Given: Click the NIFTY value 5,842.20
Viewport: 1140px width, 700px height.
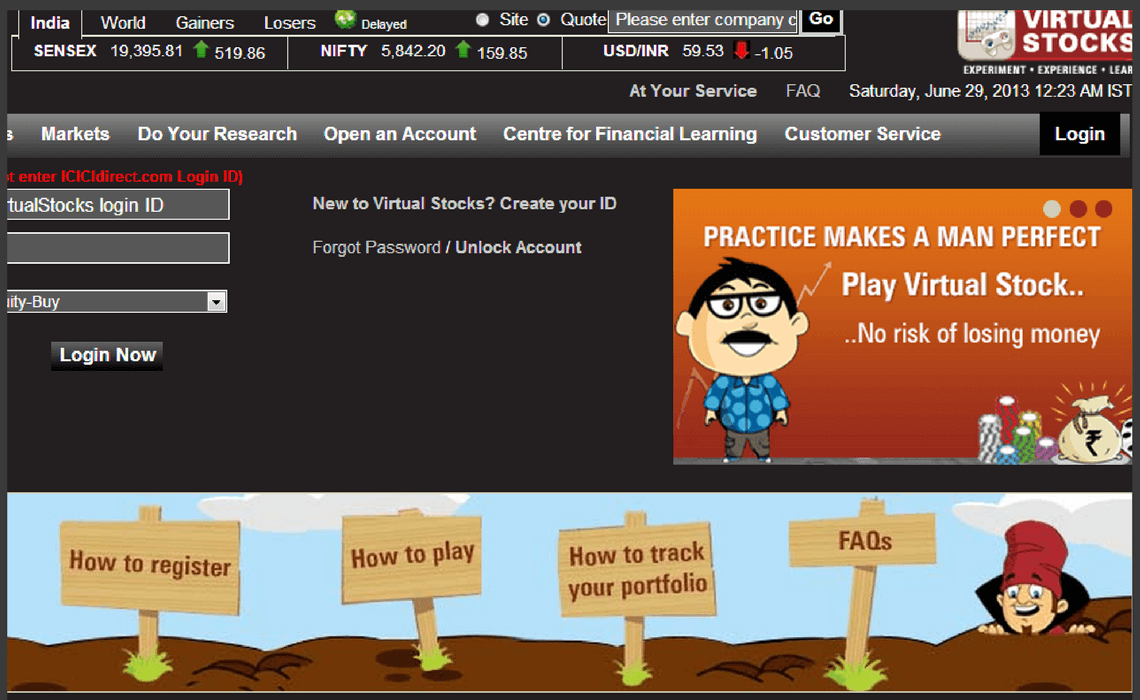Looking at the screenshot, I should click(x=413, y=51).
